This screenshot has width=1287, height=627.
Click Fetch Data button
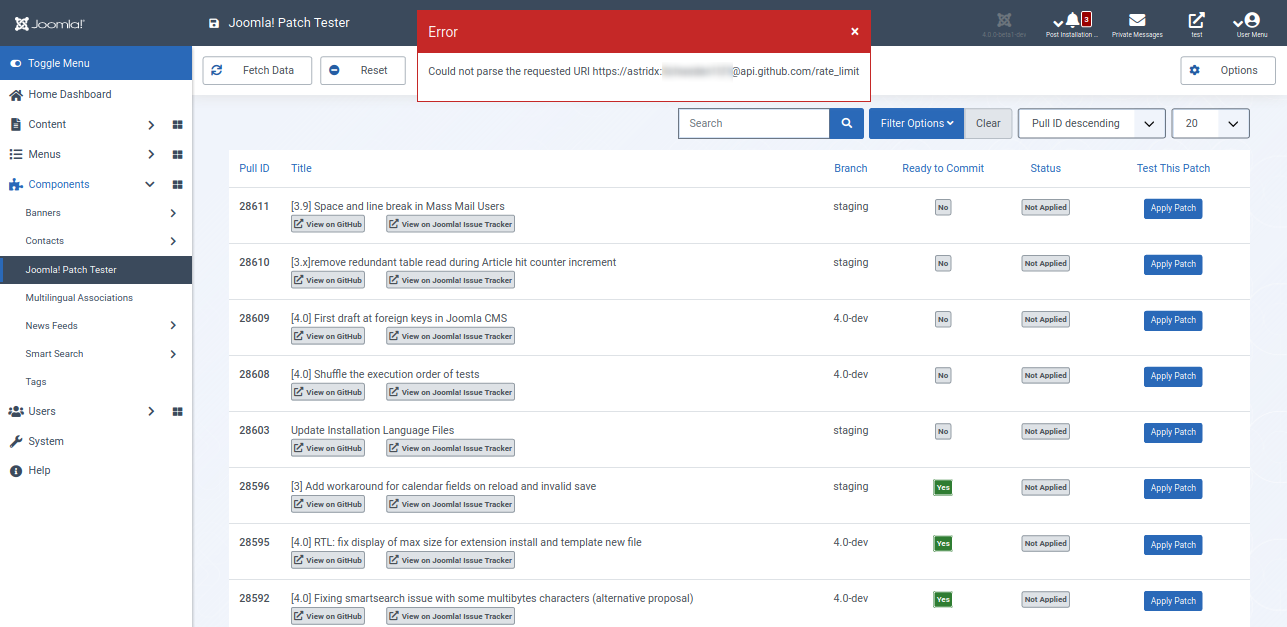pos(257,71)
